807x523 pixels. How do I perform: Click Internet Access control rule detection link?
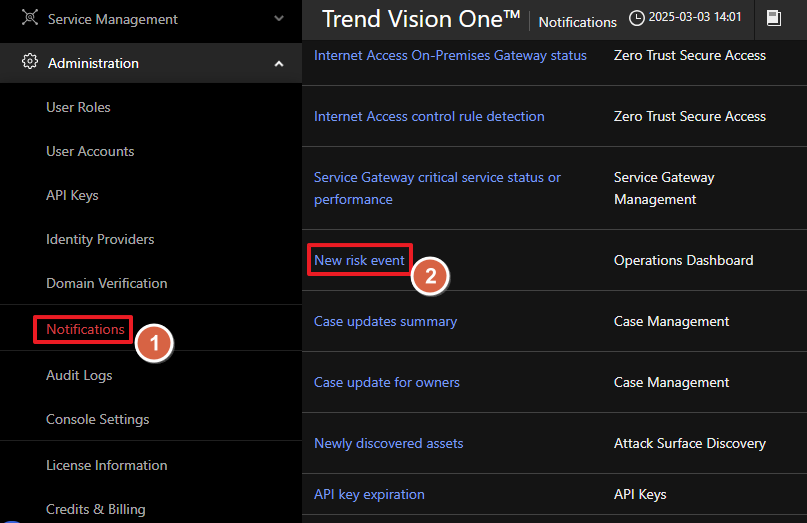(429, 116)
